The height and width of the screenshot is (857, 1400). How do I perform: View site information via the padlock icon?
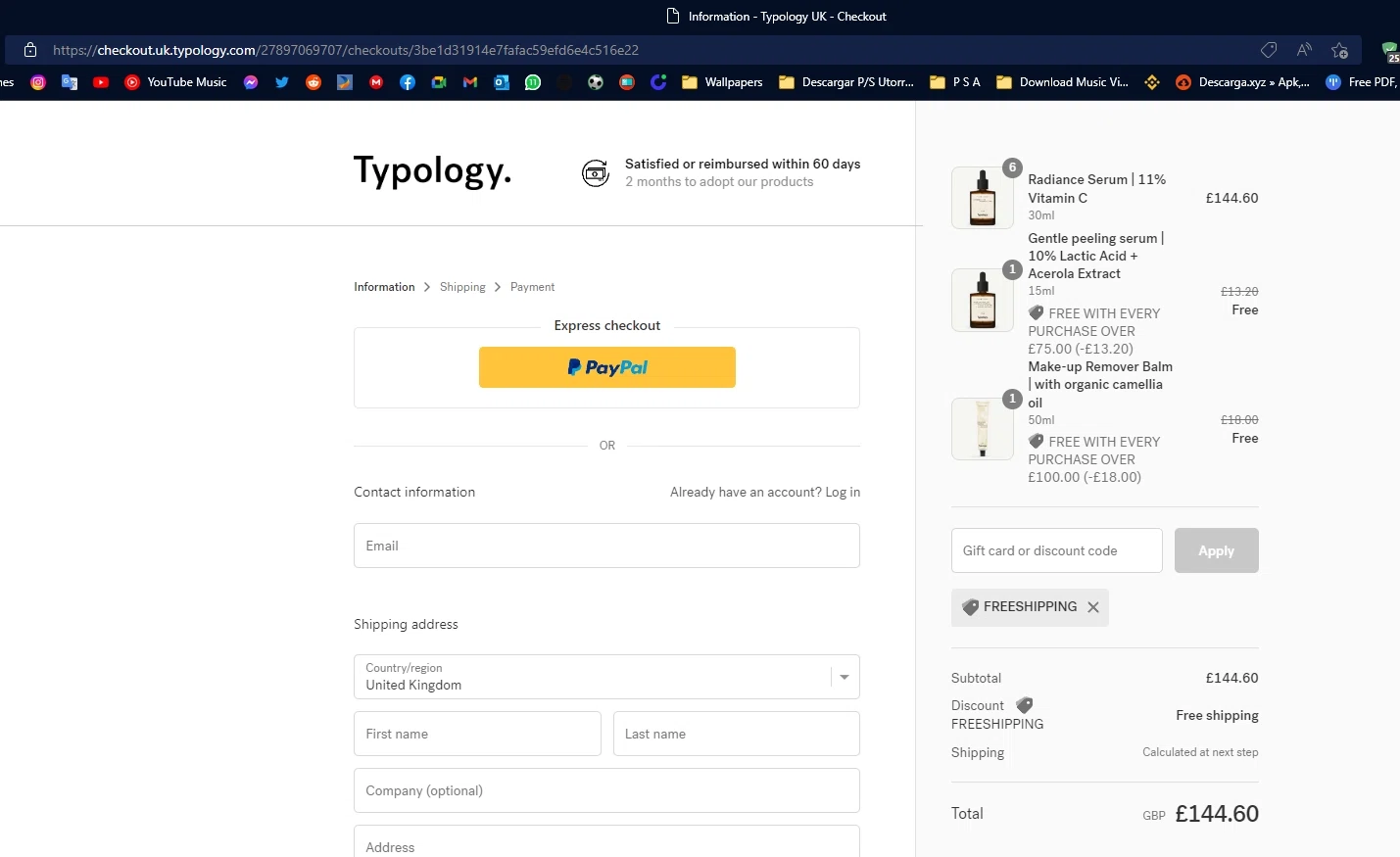tap(30, 50)
